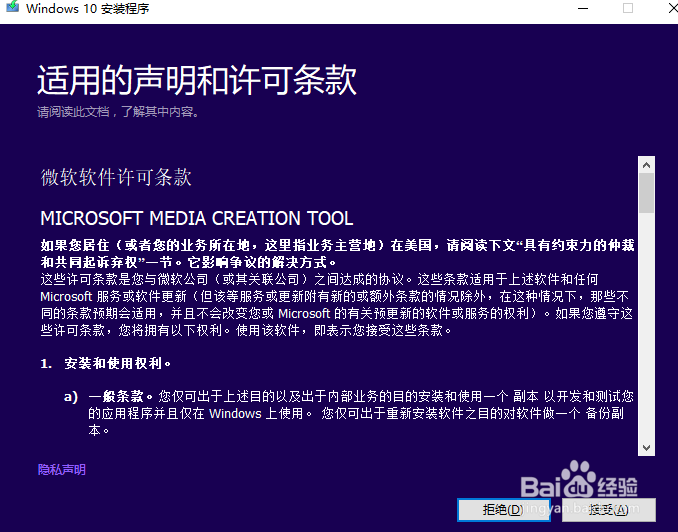Minimize the Windows 10 安装程序 window
Screen dimensions: 678x532
(583, 8)
